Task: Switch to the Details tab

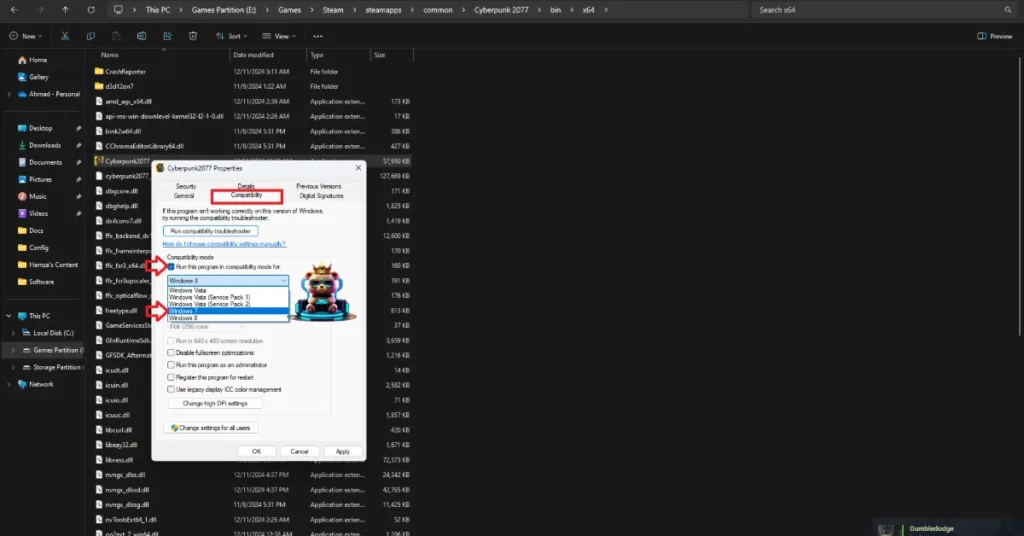Action: coord(246,186)
